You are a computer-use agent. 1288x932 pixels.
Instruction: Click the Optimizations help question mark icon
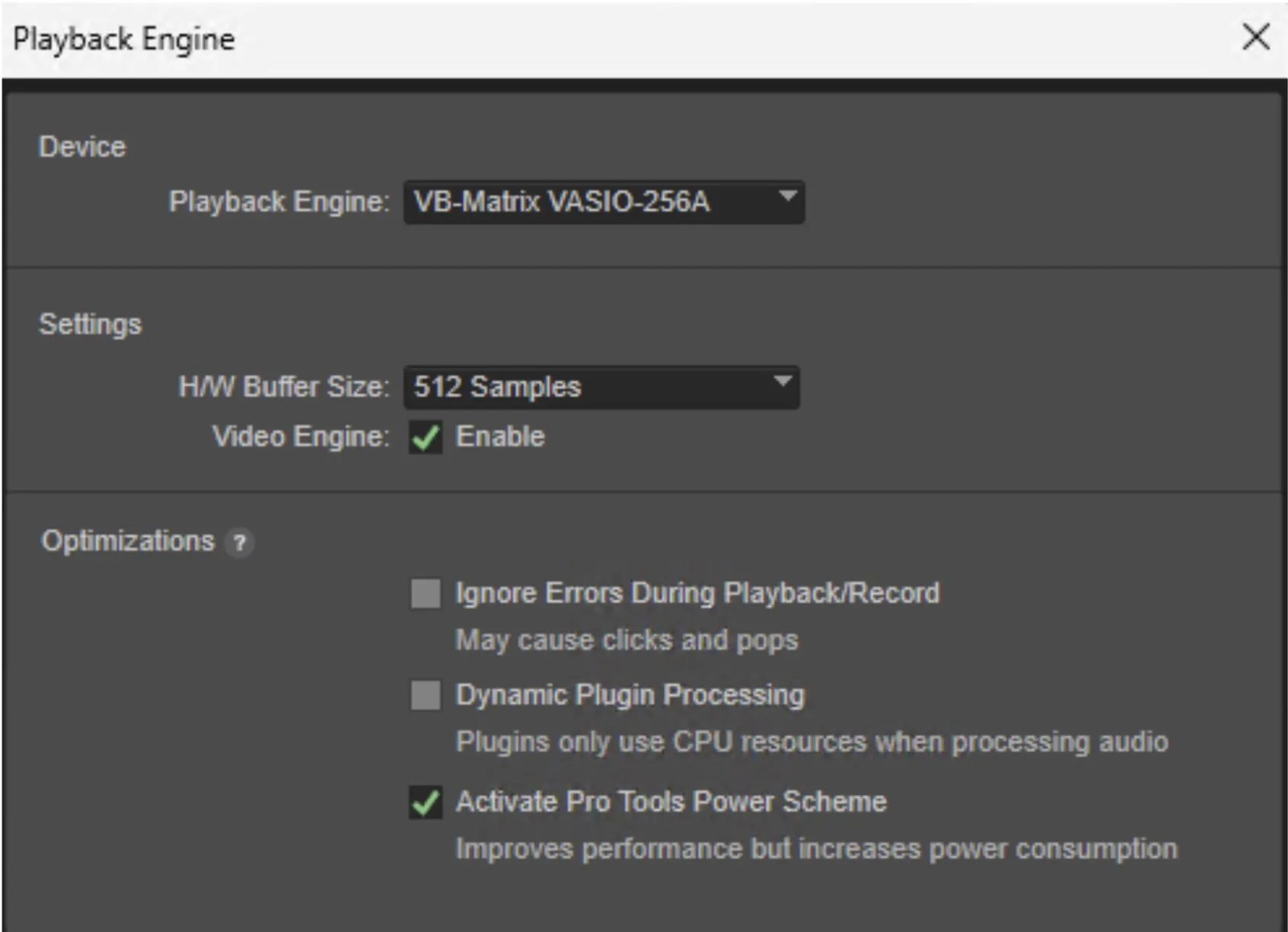(x=240, y=542)
